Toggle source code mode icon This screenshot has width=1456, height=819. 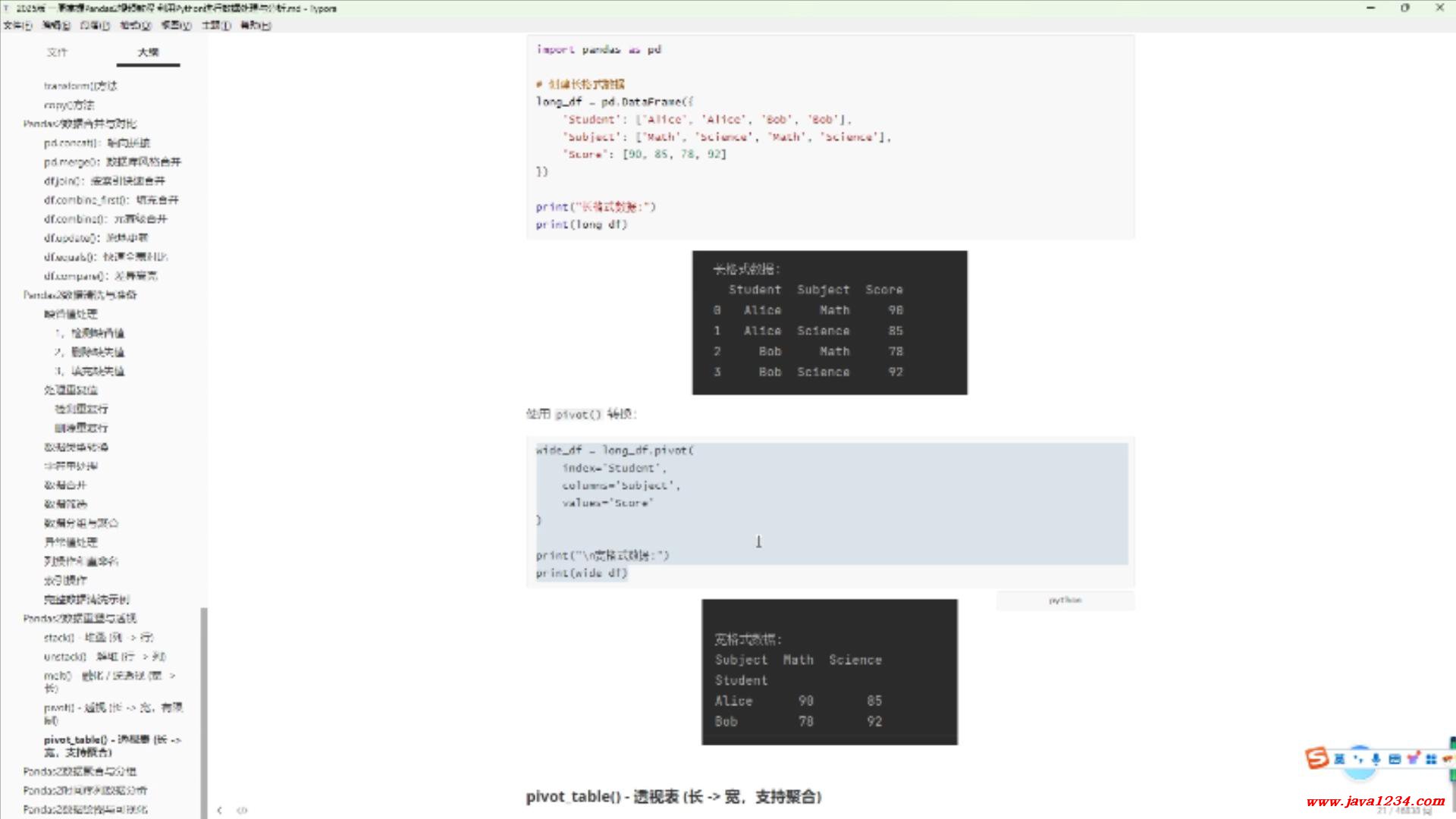(x=242, y=810)
